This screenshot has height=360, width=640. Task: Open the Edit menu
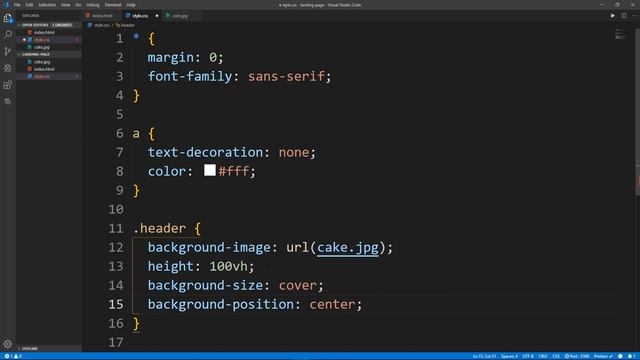[29, 5]
